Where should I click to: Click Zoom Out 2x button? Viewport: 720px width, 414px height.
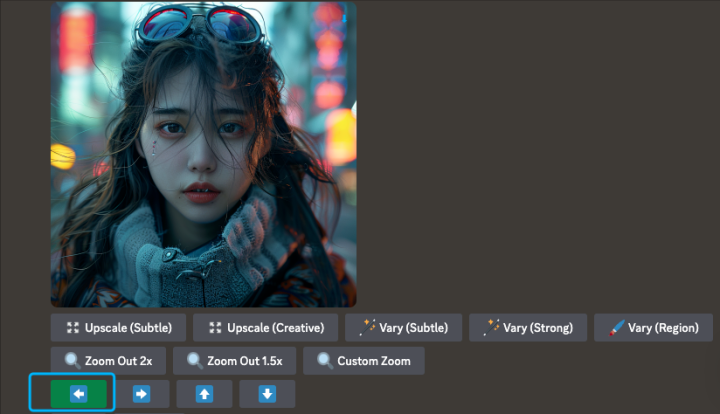(x=108, y=361)
